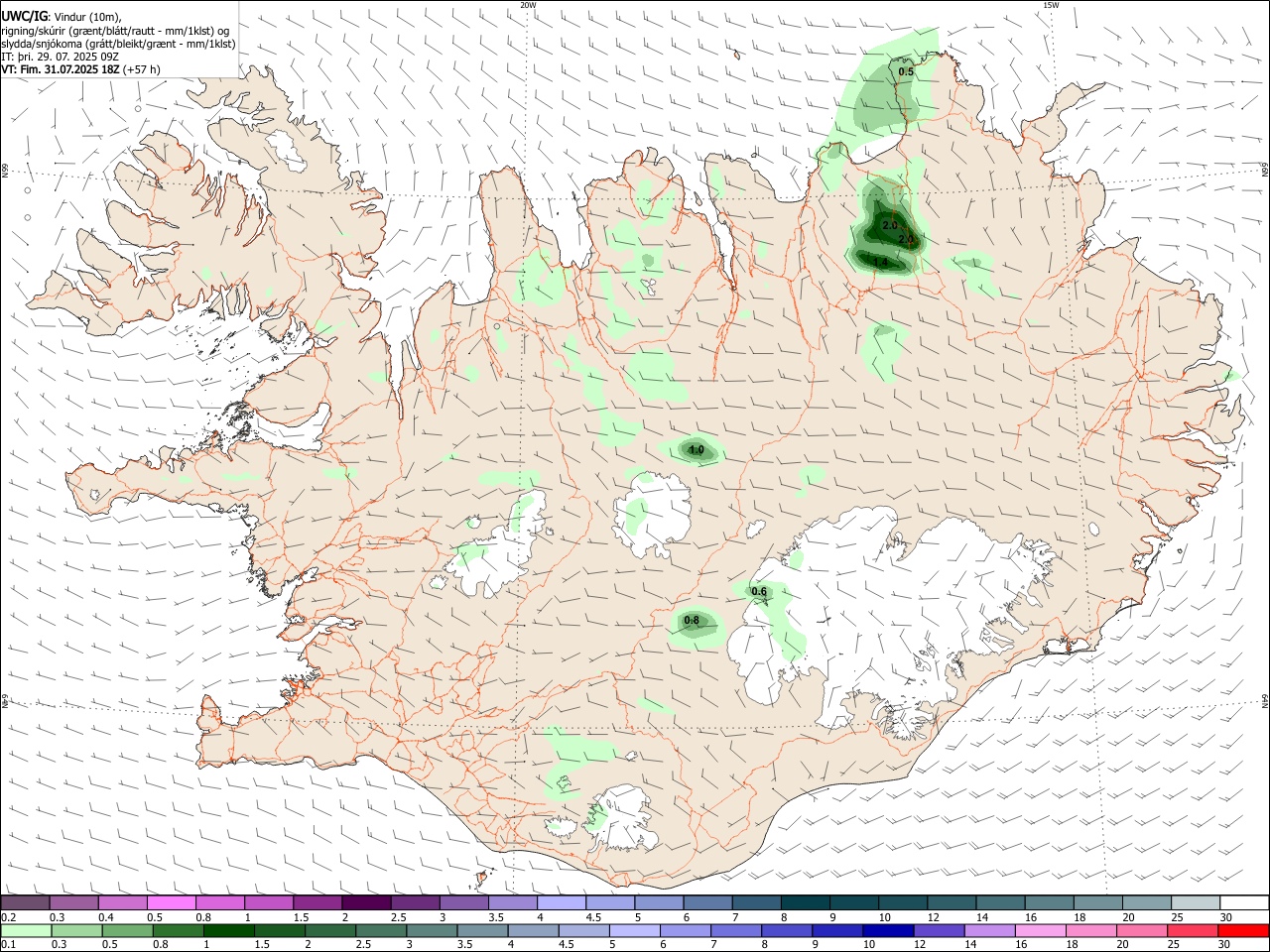The image size is (1270, 952).
Task: Pick the medium green 0.5 swatch, bottom legend row
Action: [x=127, y=931]
